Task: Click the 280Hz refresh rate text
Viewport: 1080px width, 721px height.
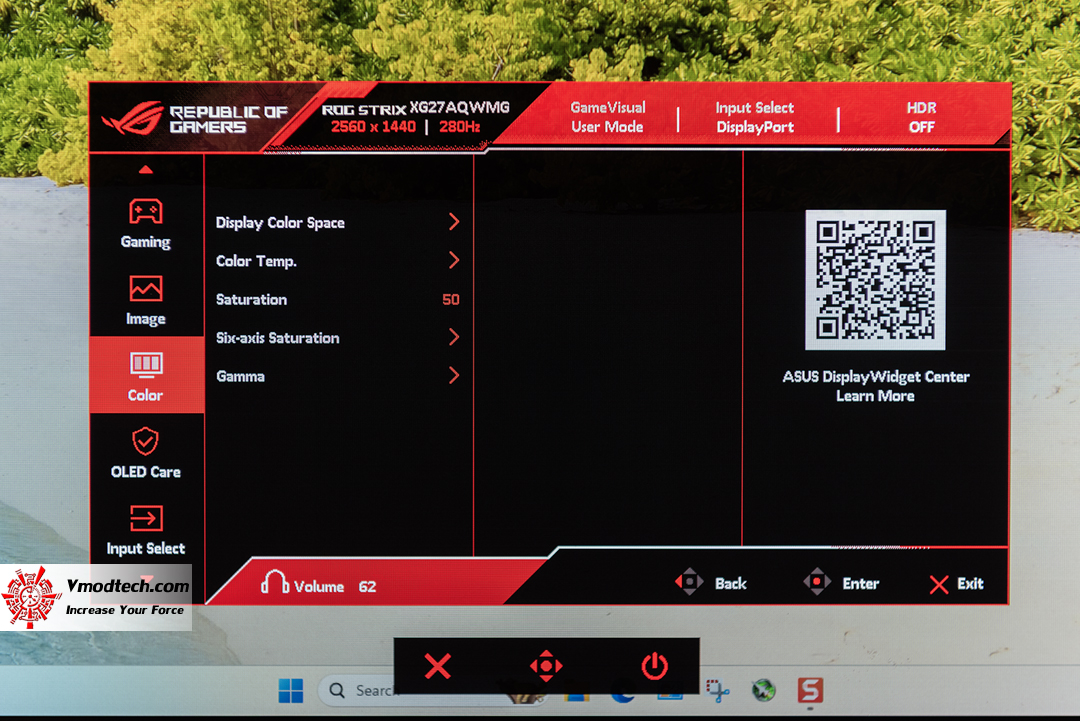Action: coord(460,127)
